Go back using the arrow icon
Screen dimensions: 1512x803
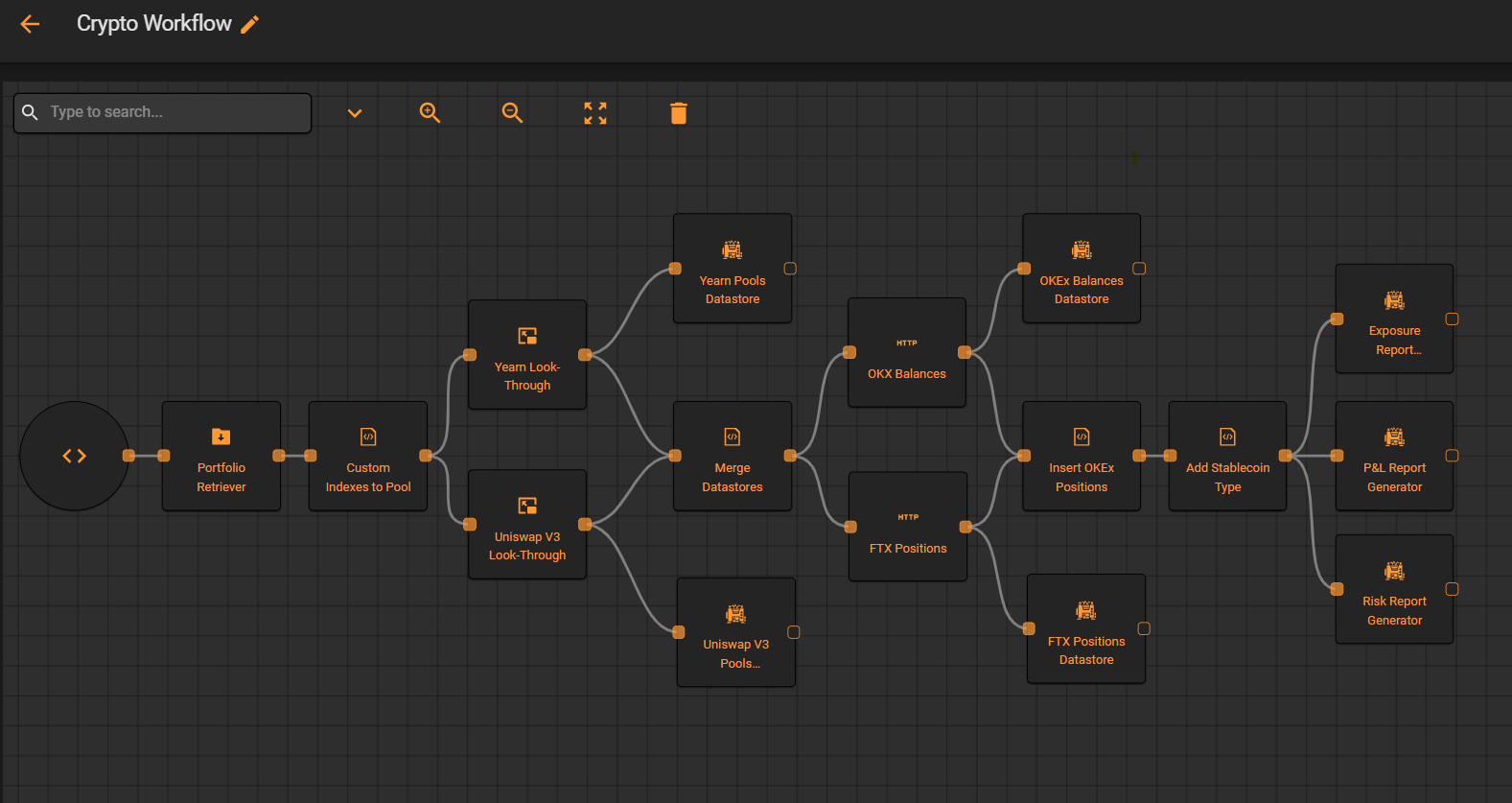31,24
